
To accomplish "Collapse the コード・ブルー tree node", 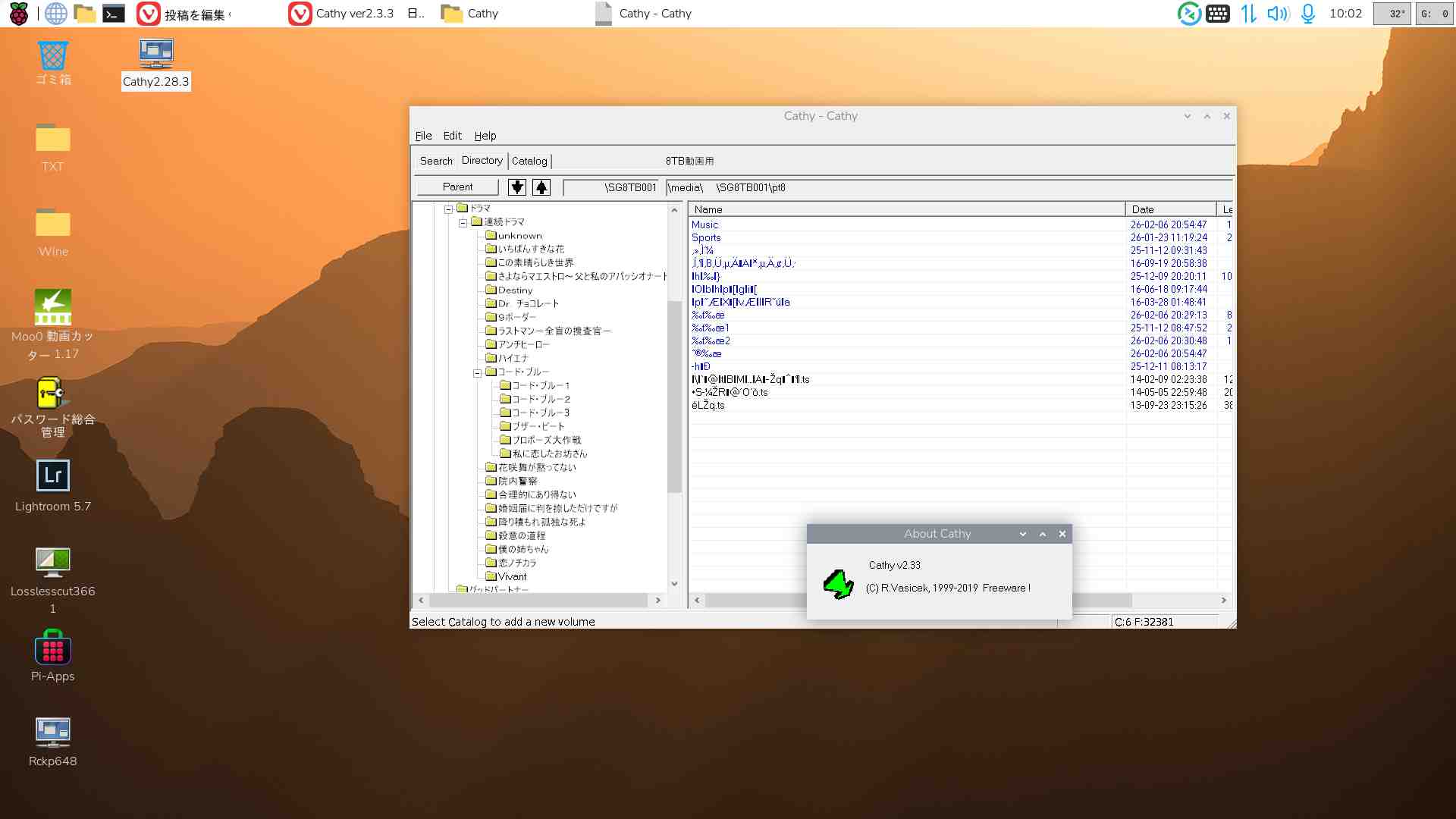I will coord(477,373).
